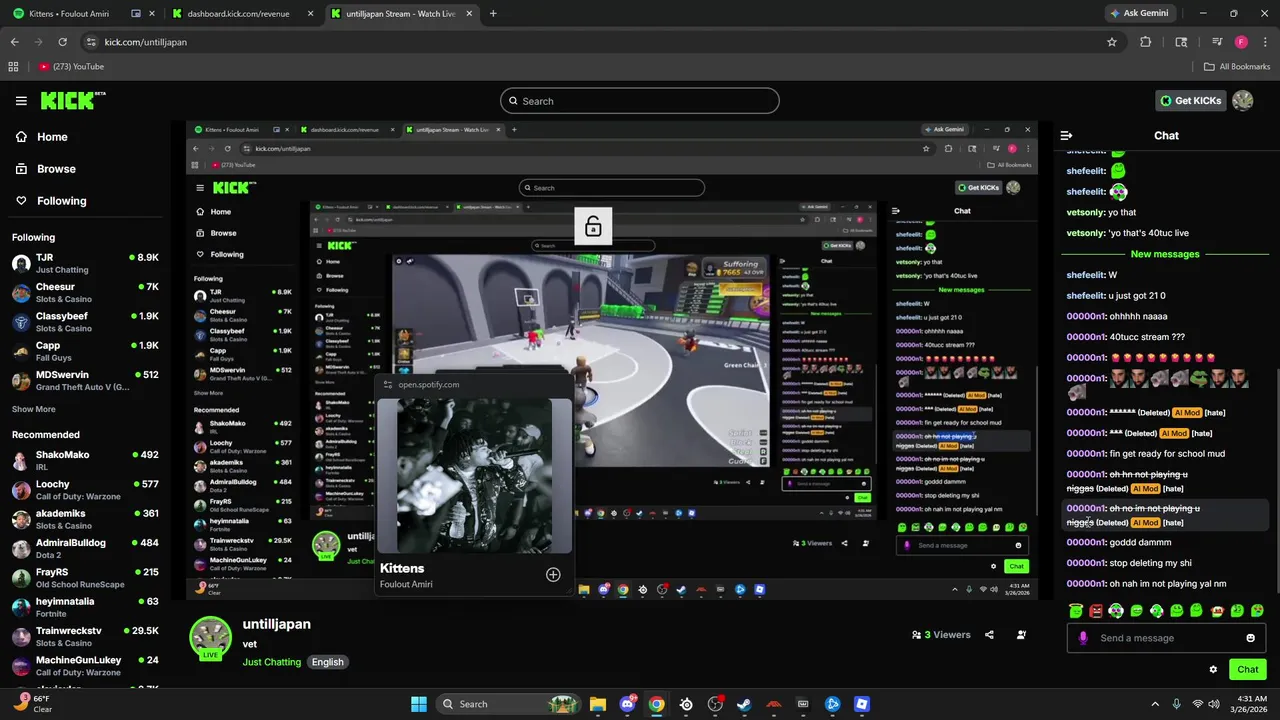Open ShakoMako recommended channel

(85, 460)
